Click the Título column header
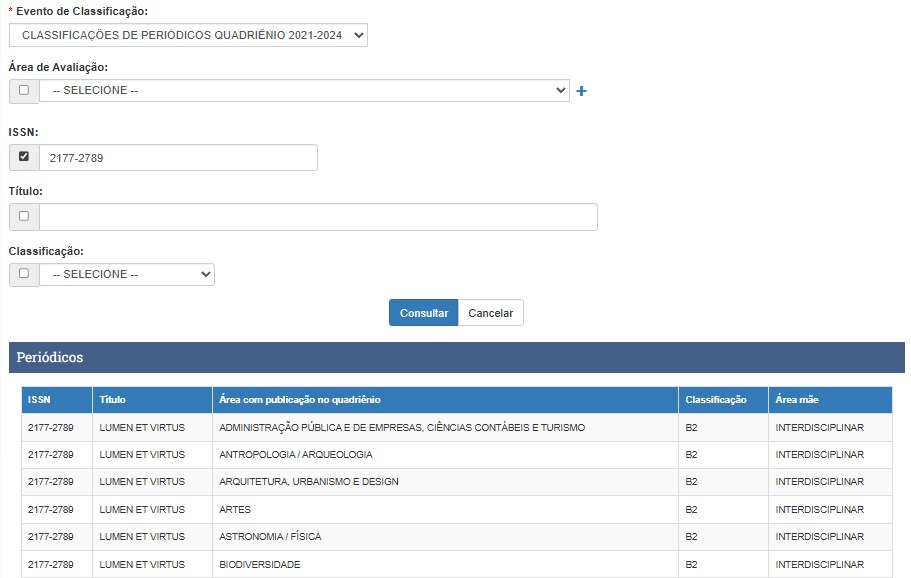Viewport: 911px width, 578px height. click(113, 400)
